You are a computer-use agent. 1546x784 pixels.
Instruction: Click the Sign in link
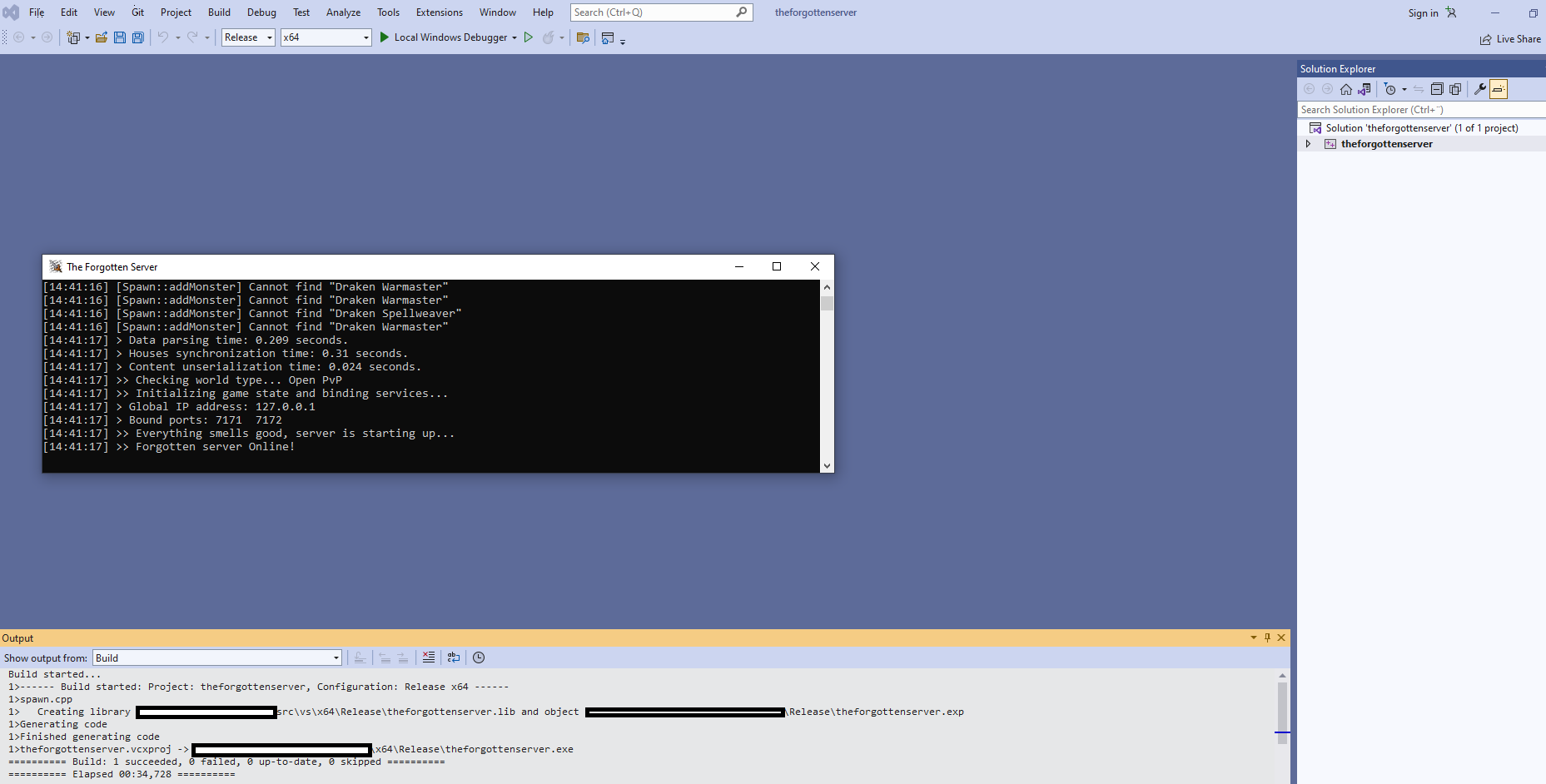[1423, 12]
